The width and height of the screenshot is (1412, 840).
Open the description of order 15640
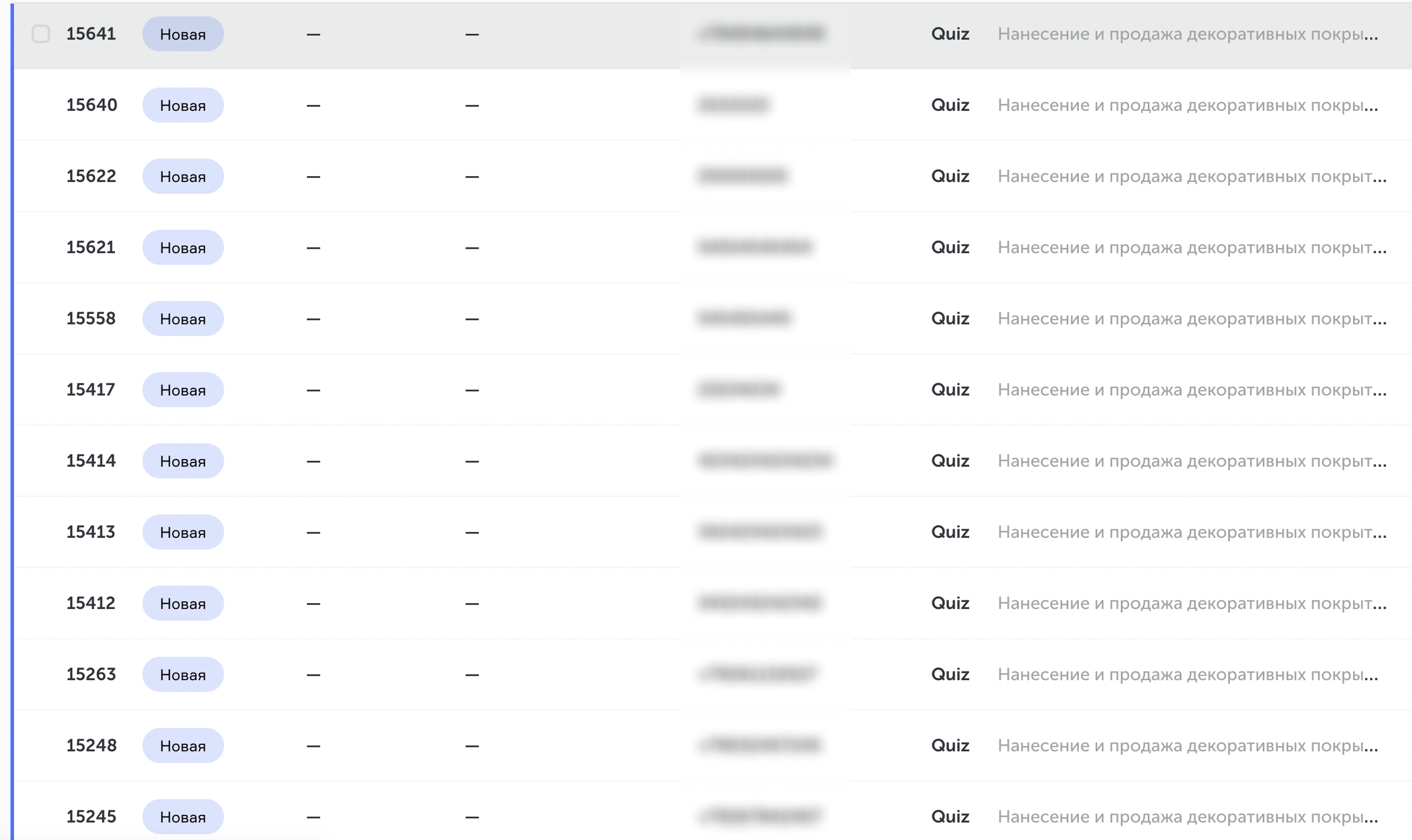point(1188,105)
